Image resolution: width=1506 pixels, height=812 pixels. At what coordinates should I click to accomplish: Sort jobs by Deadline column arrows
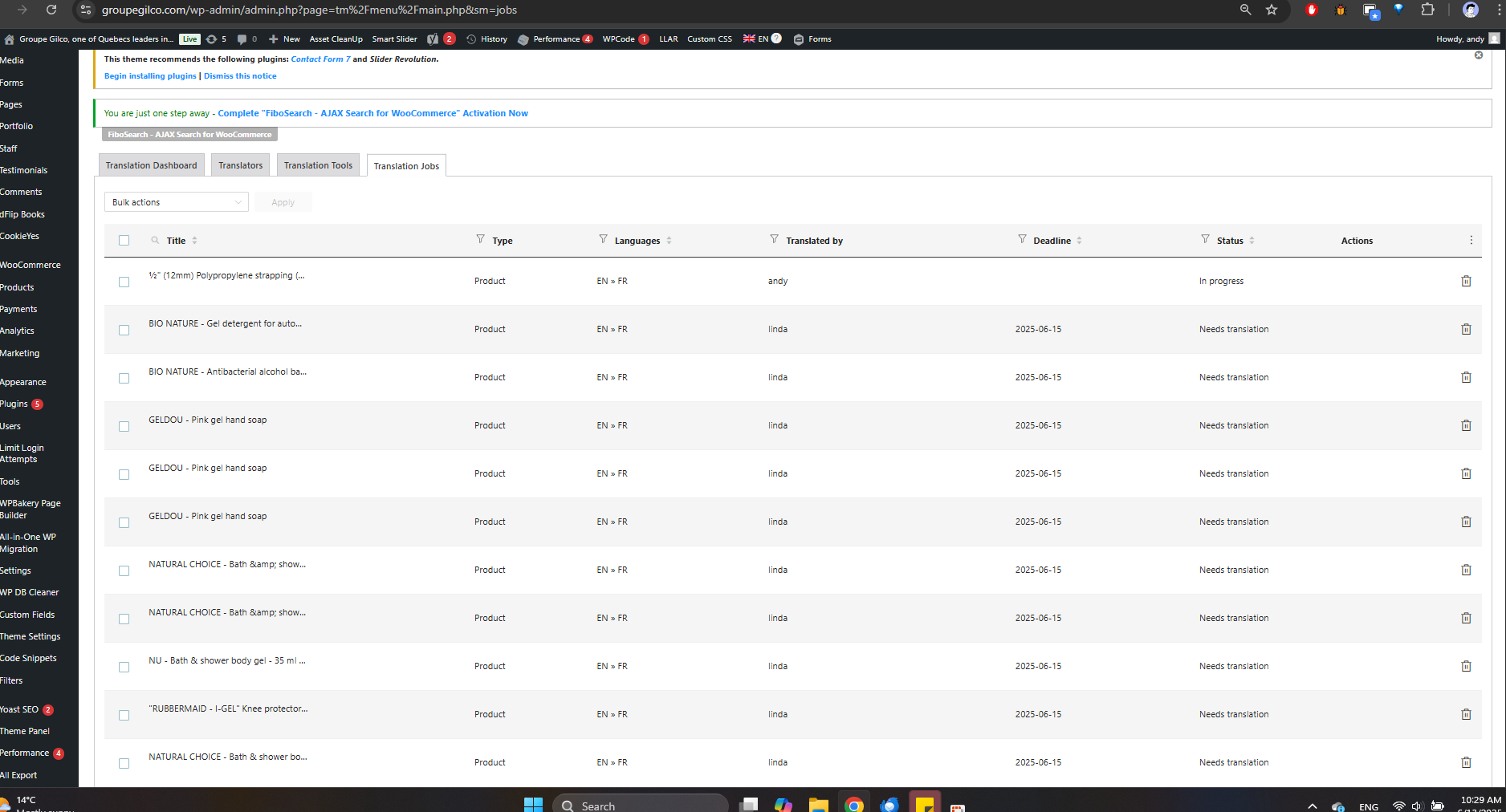(x=1079, y=241)
